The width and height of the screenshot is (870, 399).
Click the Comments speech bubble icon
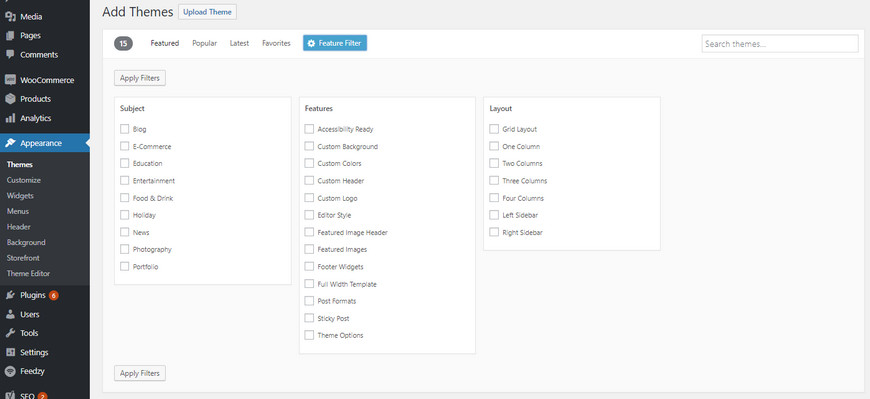(x=10, y=54)
